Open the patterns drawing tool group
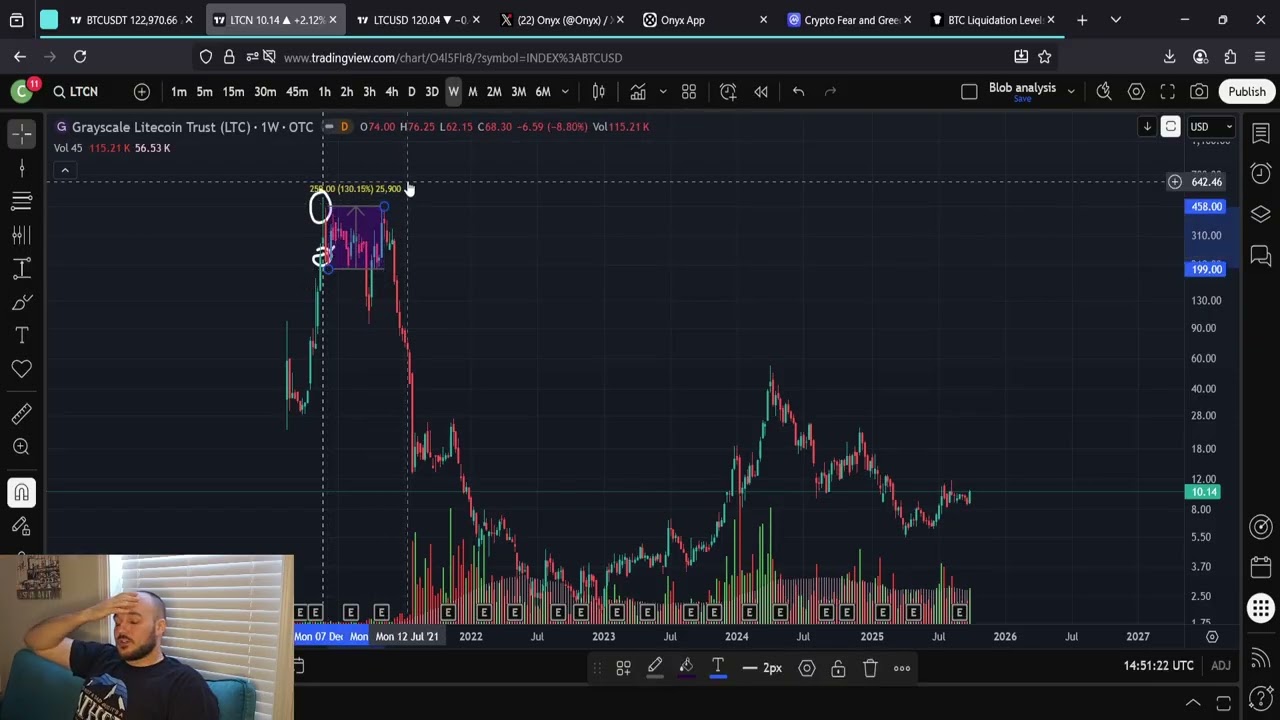1280x720 pixels. click(22, 235)
